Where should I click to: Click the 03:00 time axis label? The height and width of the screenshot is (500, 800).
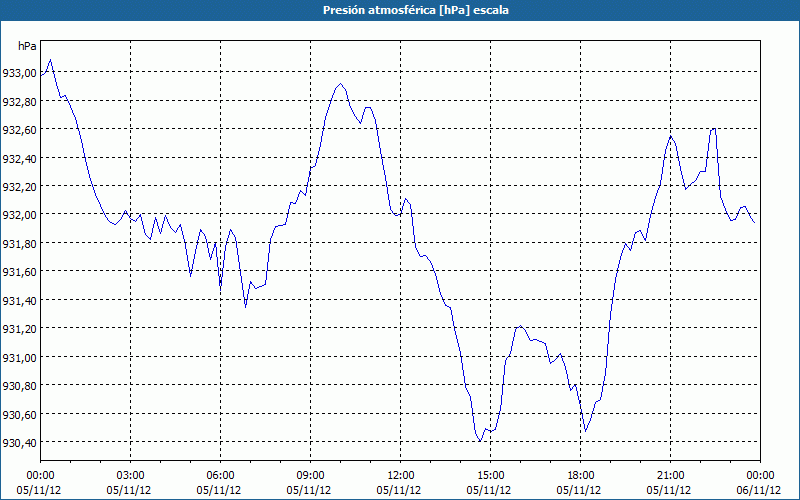(131, 476)
